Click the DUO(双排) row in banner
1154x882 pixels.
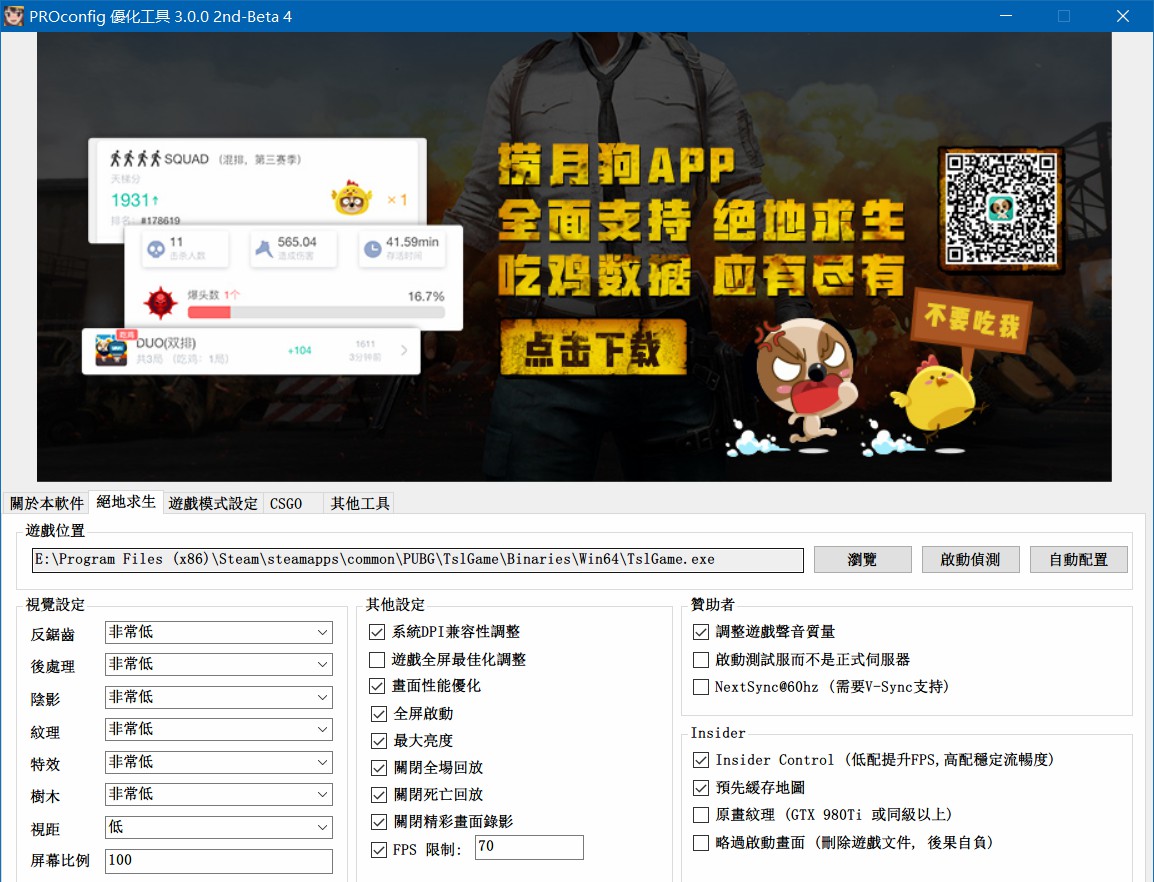pyautogui.click(x=251, y=351)
